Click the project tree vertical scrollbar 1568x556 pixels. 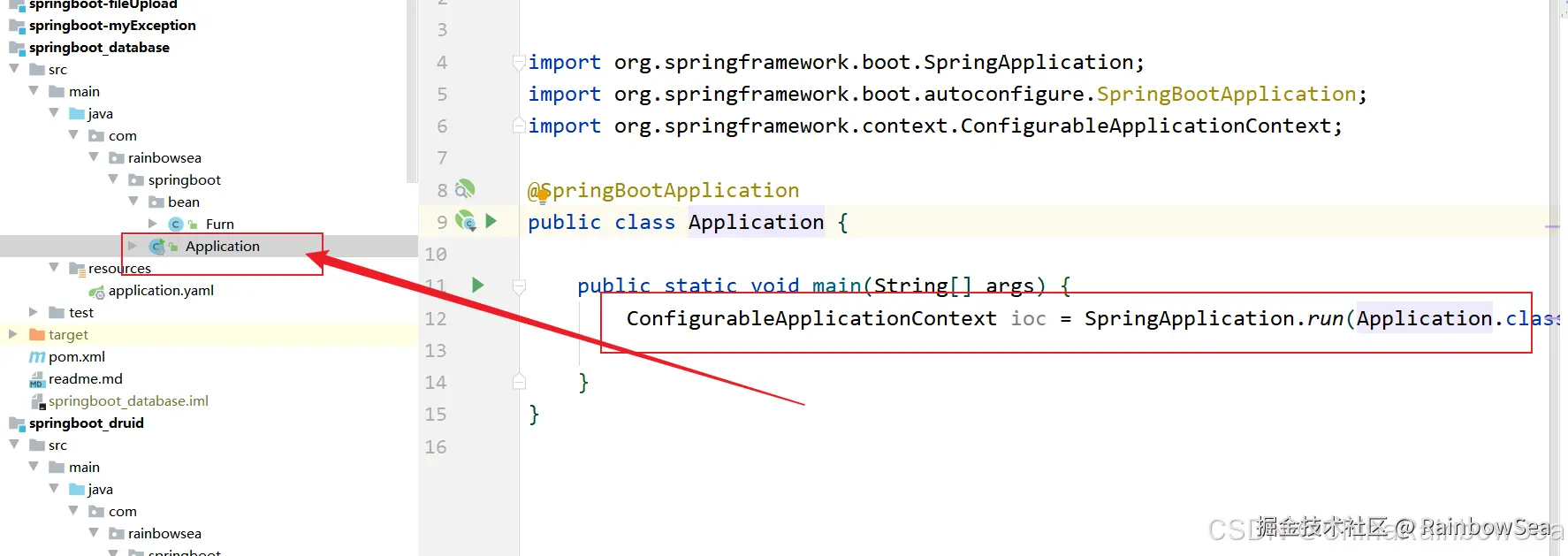[x=411, y=91]
